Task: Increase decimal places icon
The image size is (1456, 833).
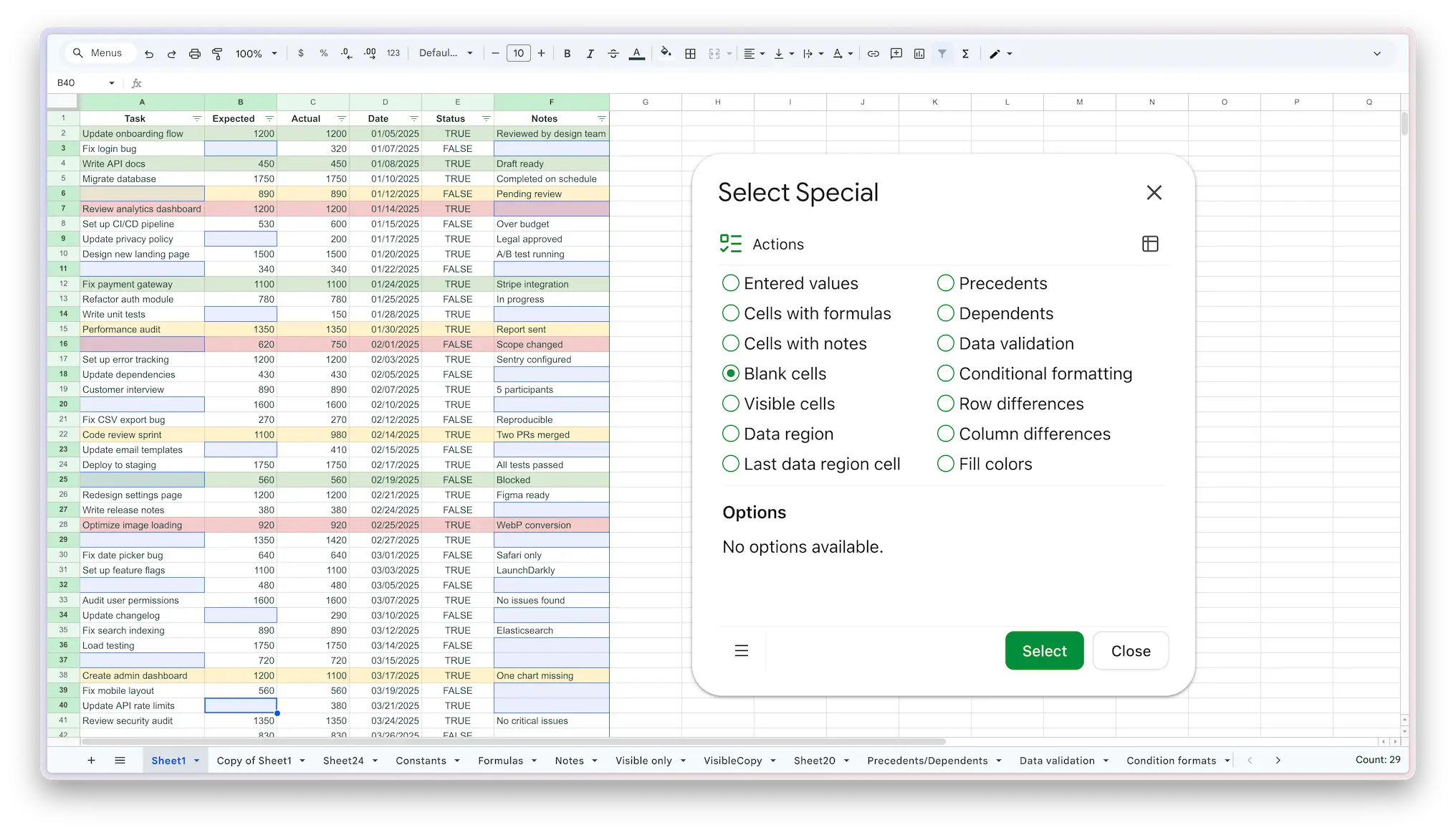Action: [x=370, y=54]
